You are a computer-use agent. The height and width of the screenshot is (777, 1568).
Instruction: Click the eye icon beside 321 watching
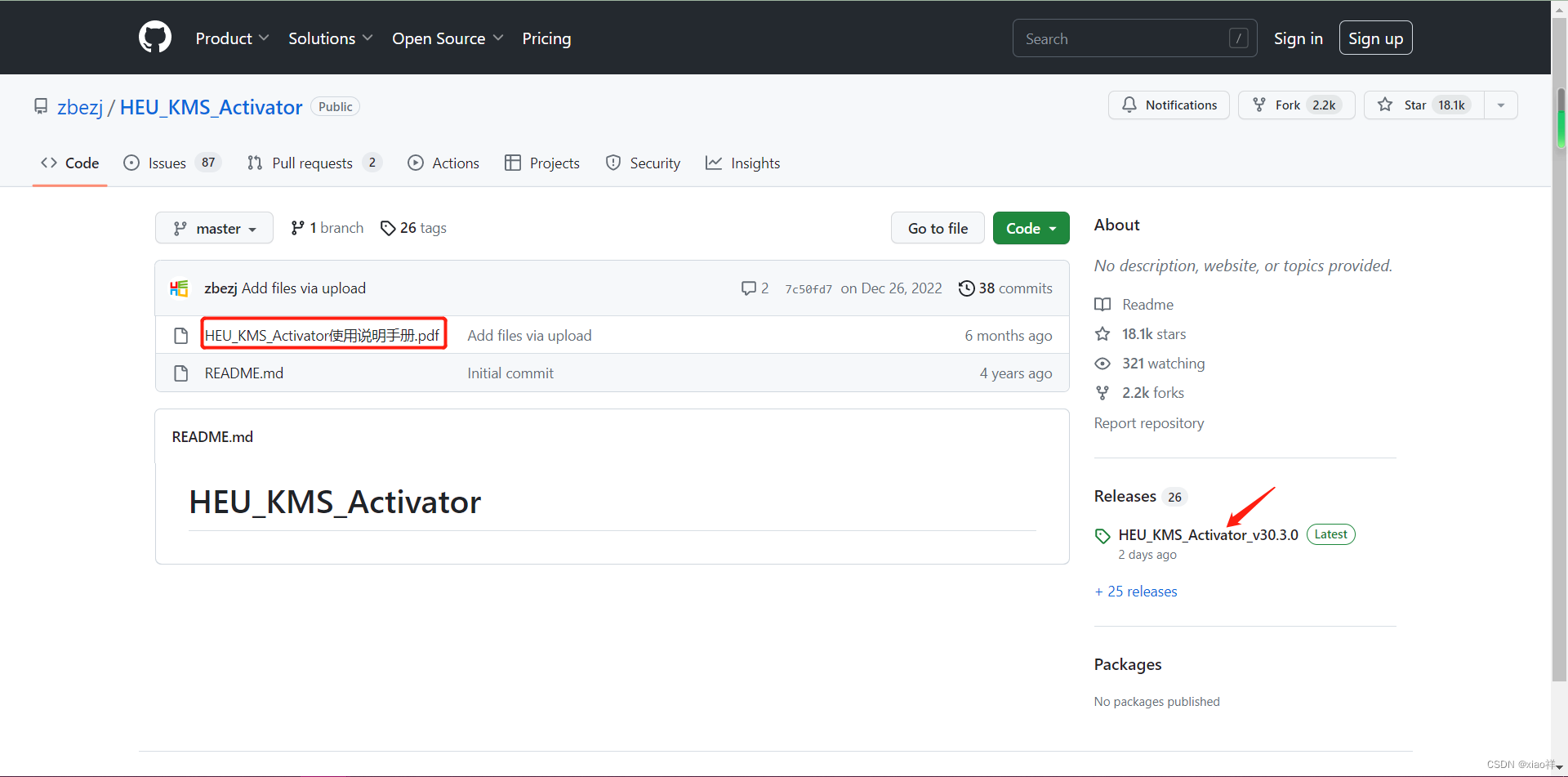(1102, 364)
